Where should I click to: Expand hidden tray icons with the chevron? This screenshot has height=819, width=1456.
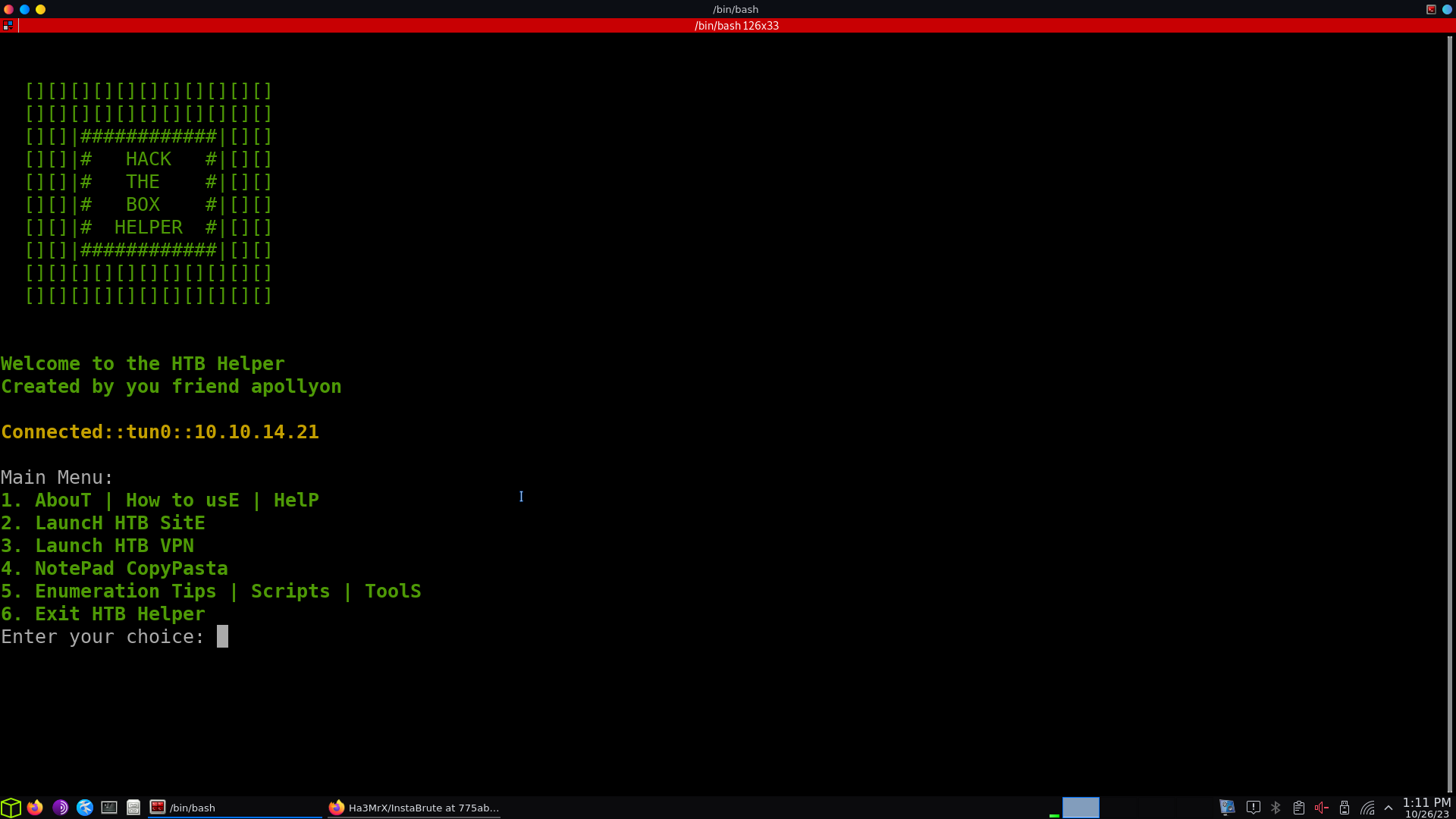pos(1390,808)
